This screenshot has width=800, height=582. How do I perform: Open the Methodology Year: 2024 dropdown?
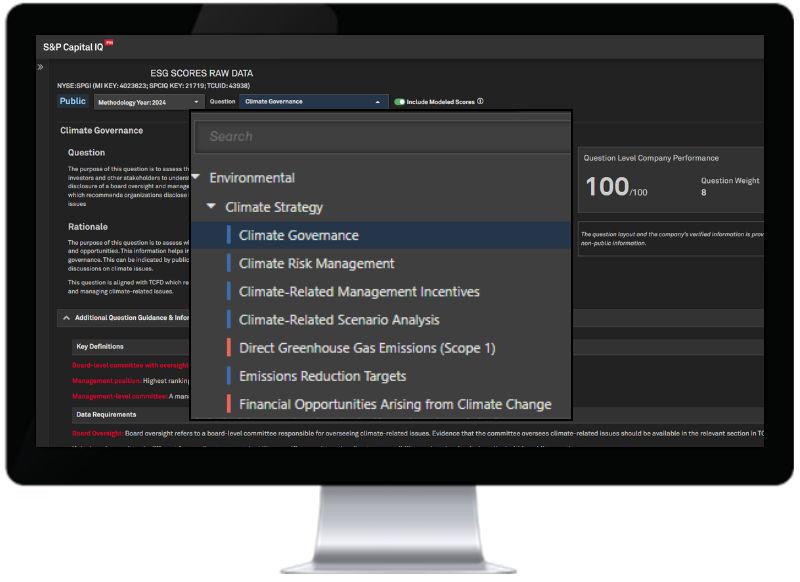(148, 102)
